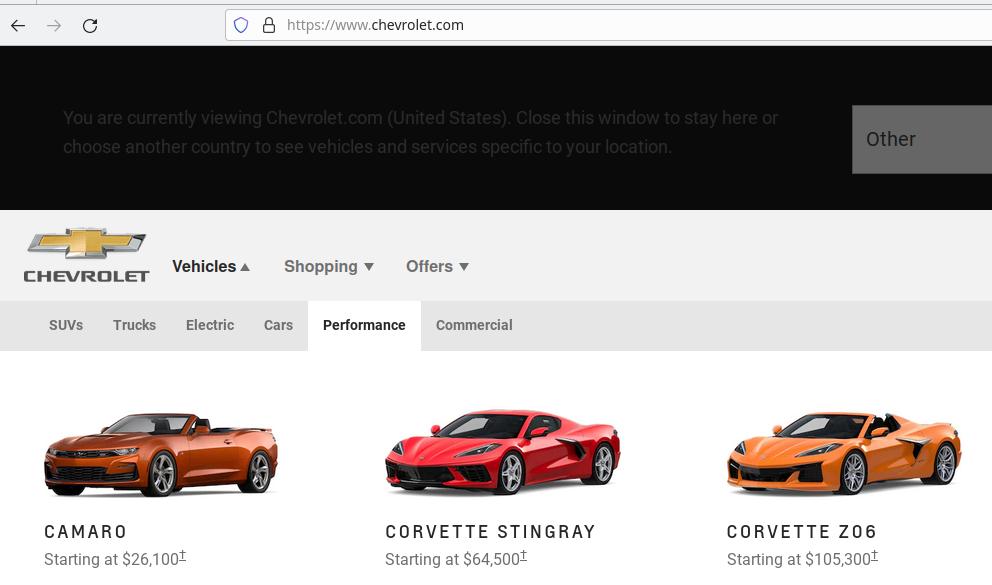Open the CORVETTE STINGRAY model link

pyautogui.click(x=490, y=532)
